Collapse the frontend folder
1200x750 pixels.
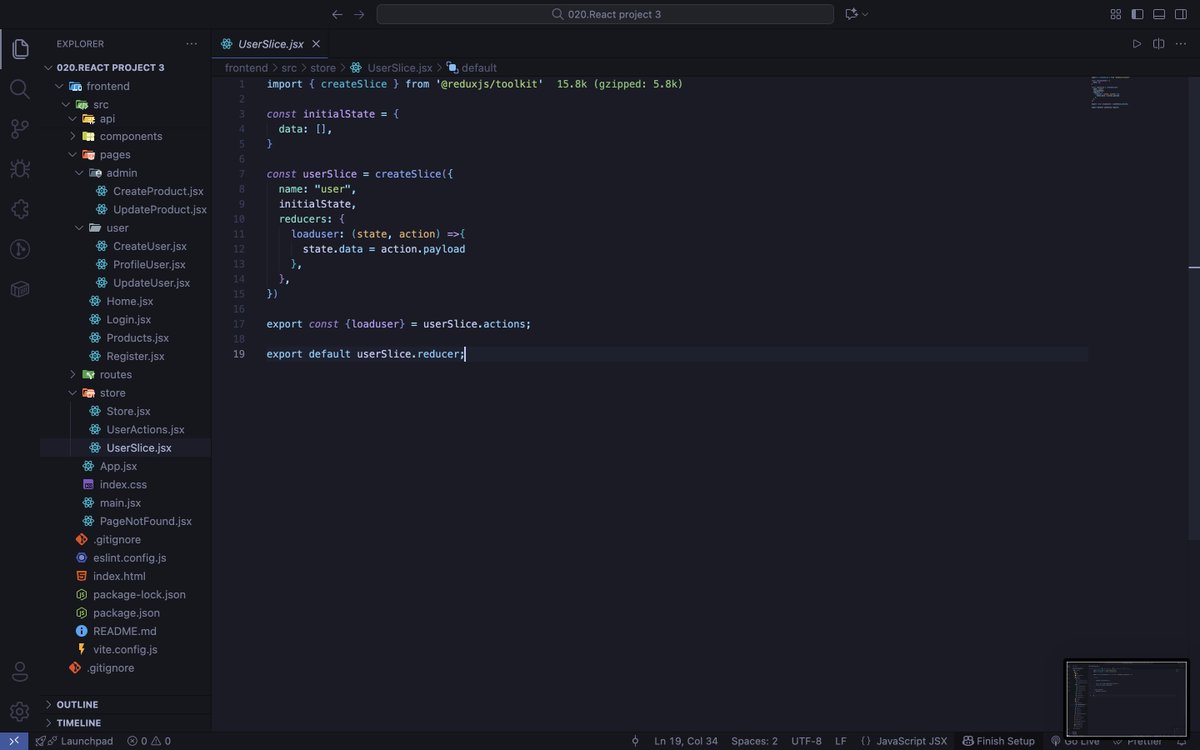click(60, 86)
